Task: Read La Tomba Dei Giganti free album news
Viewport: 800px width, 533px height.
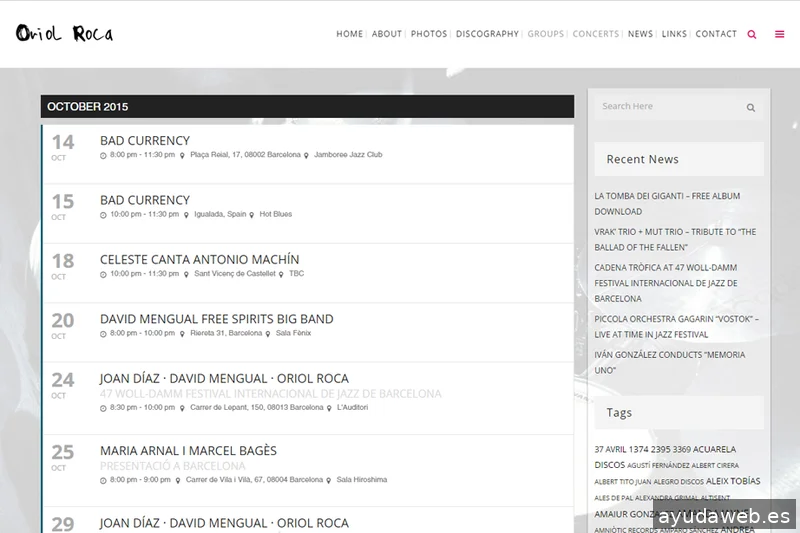Action: click(667, 204)
